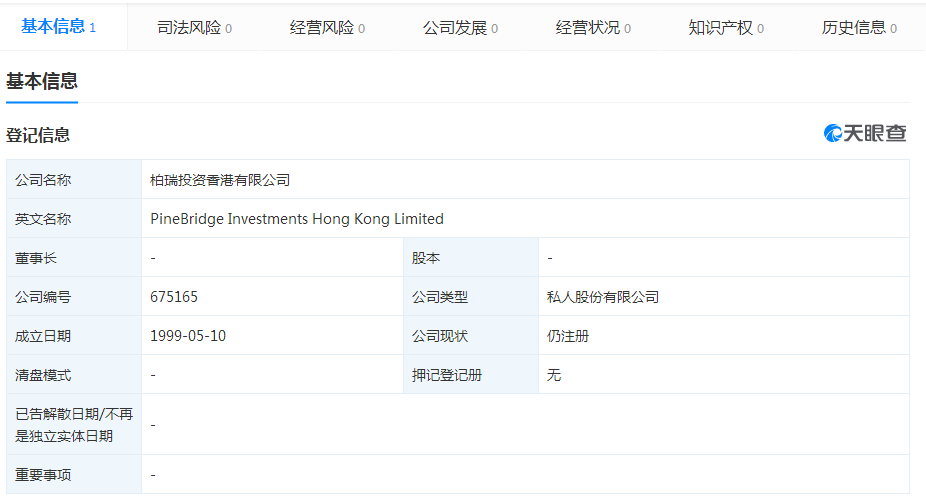Click the founding date 1999-05-10
This screenshot has height=502, width=926.
coord(188,336)
